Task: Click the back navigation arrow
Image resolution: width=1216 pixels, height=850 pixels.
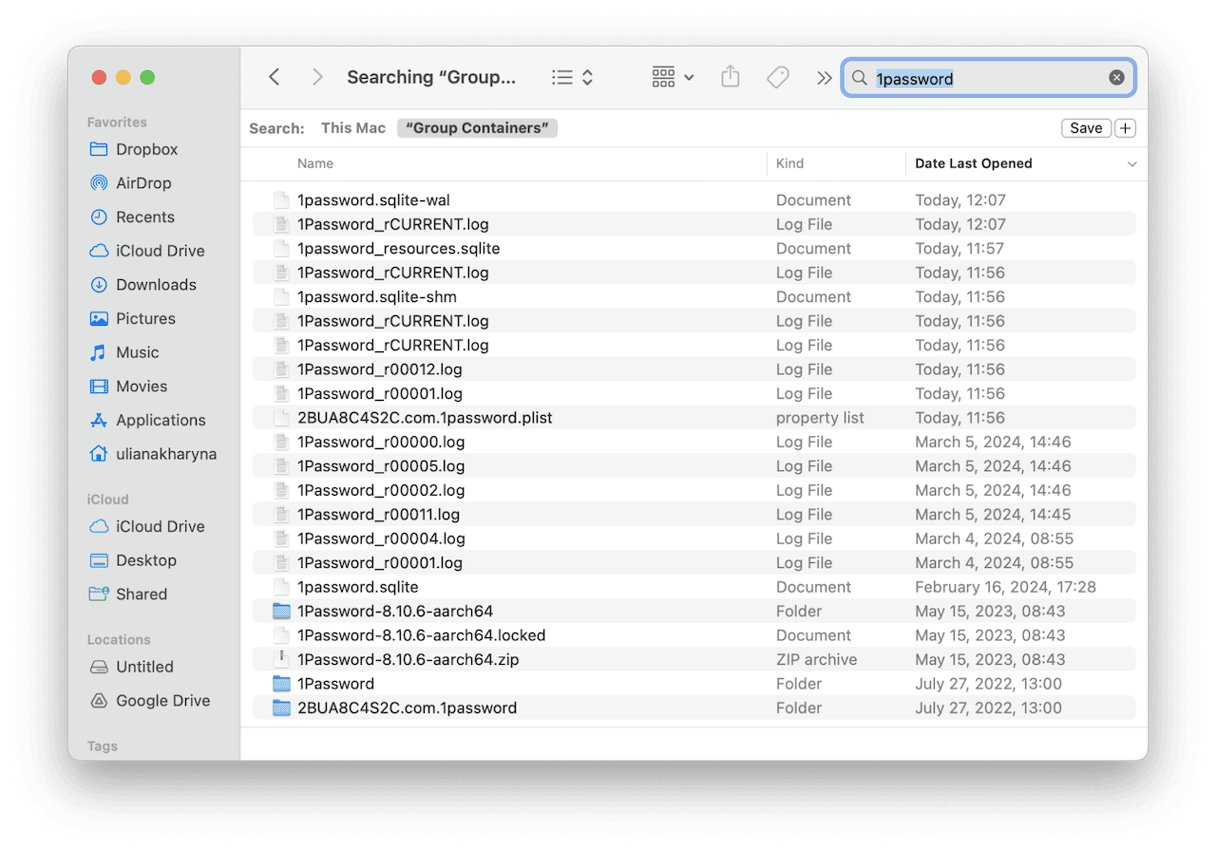Action: point(274,78)
